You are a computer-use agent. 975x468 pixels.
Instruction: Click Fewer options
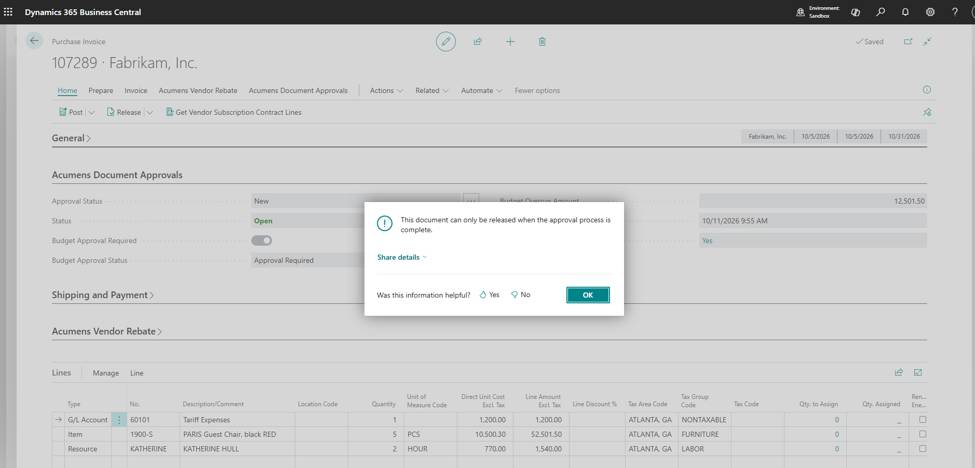(537, 91)
